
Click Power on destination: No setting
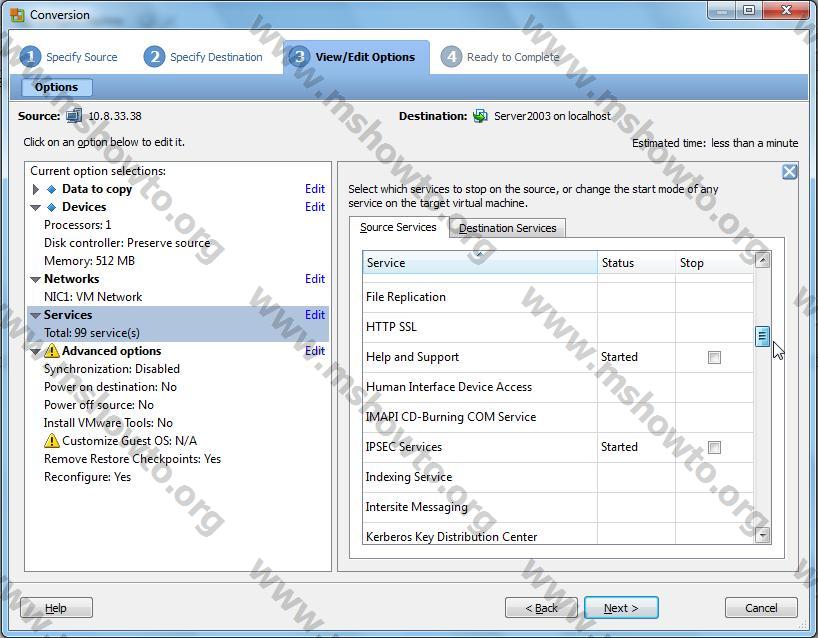coord(110,387)
